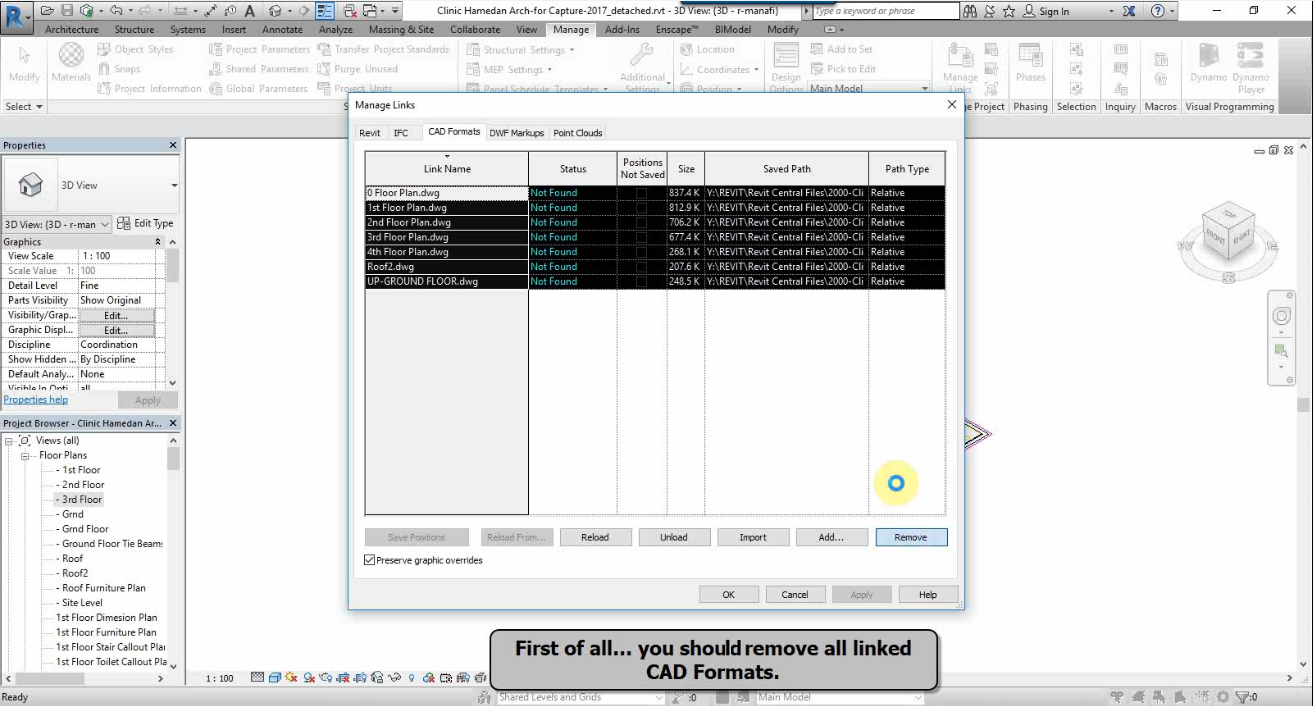Click the keyword search input field

(884, 11)
